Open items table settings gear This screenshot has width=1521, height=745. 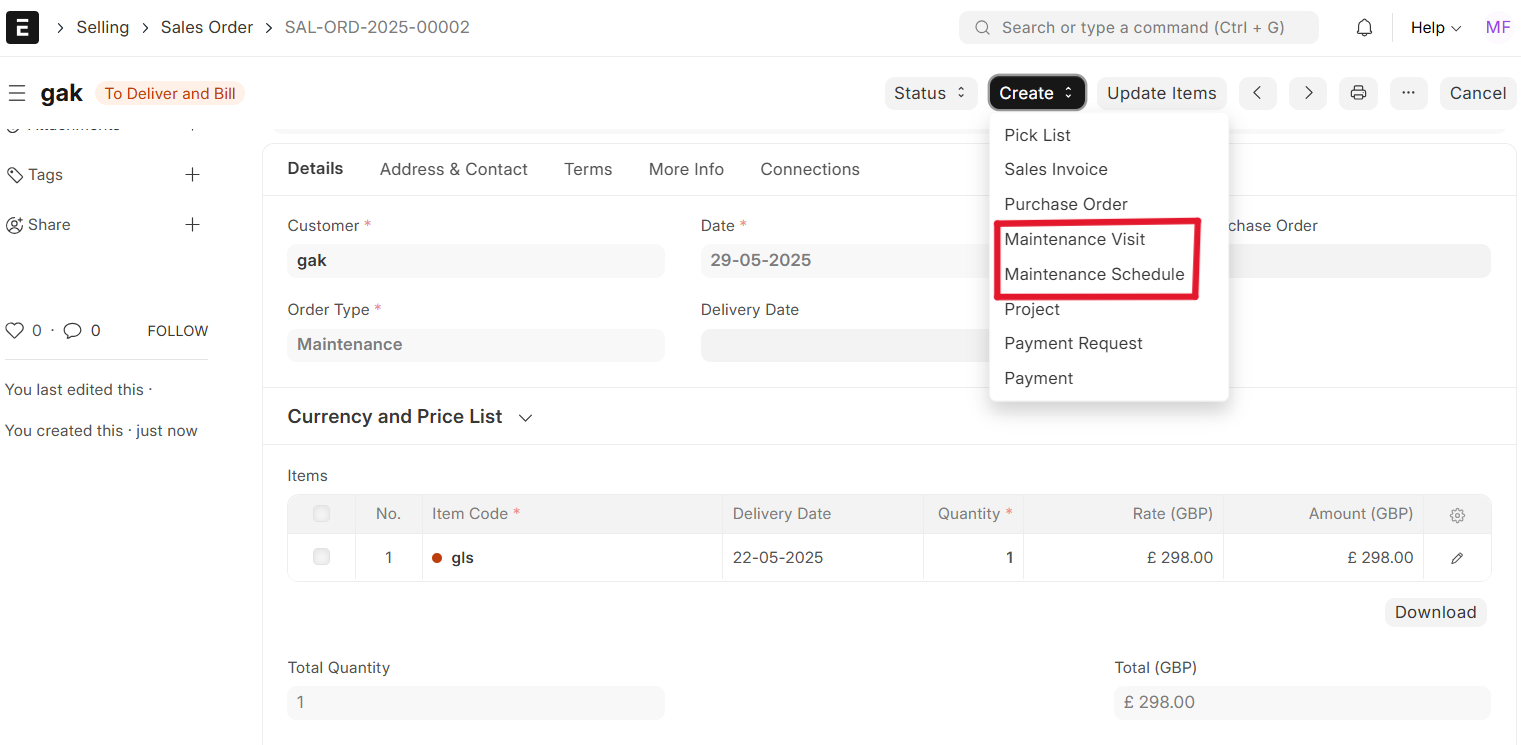click(1457, 515)
